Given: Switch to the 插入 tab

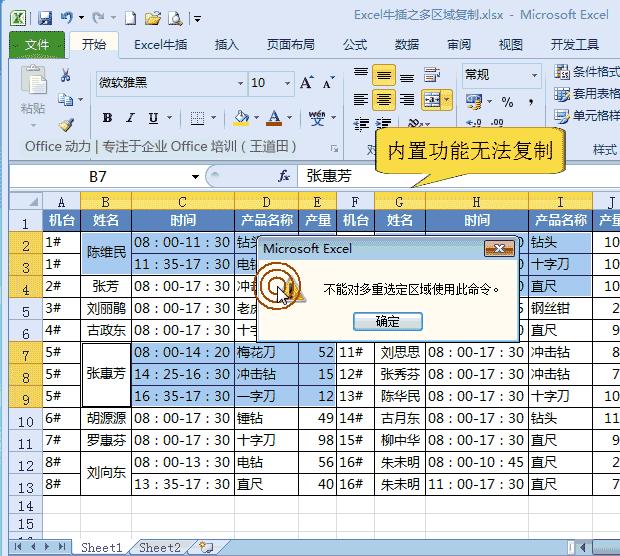Looking at the screenshot, I should pyautogui.click(x=227, y=45).
